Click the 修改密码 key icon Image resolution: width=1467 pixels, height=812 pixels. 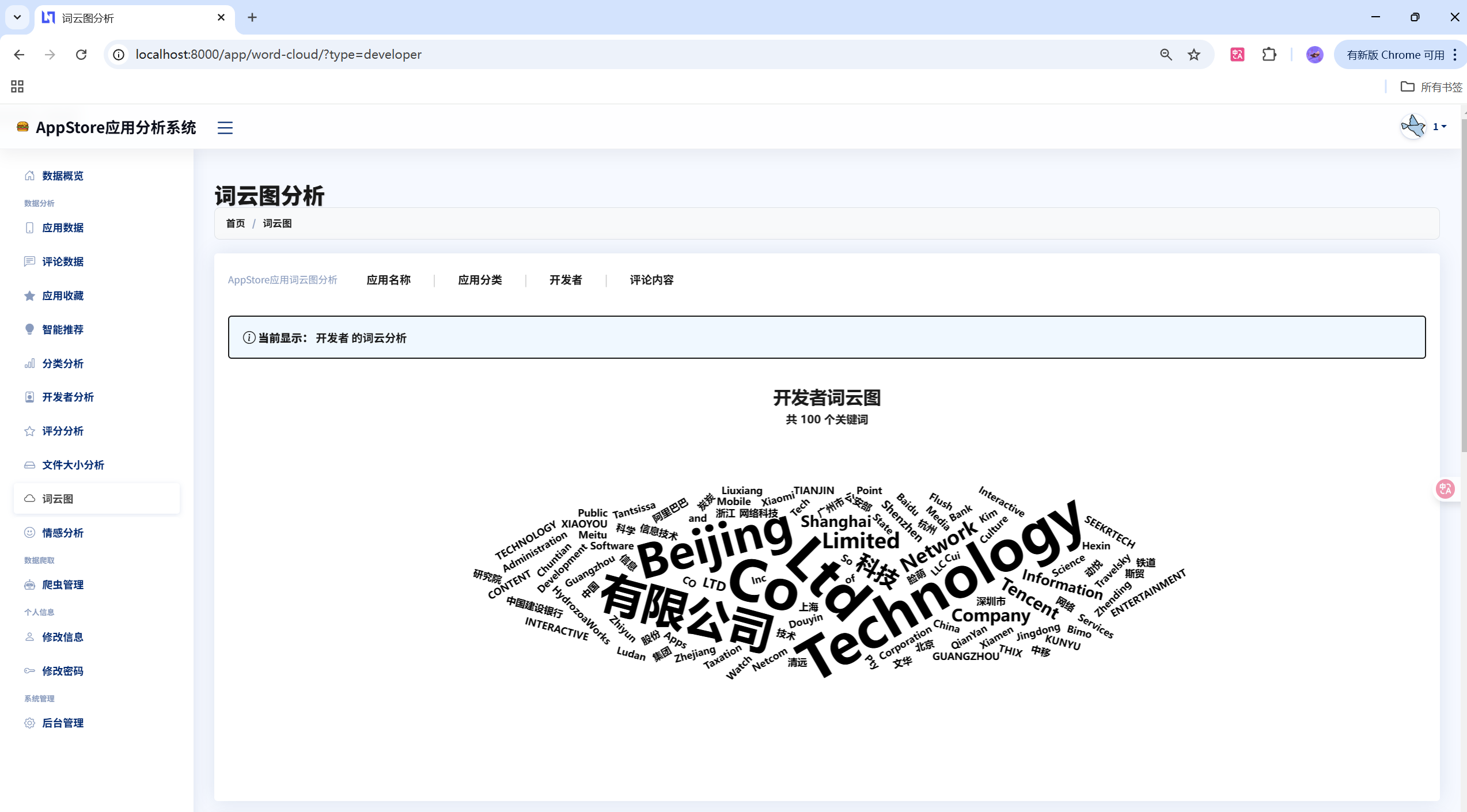click(29, 671)
